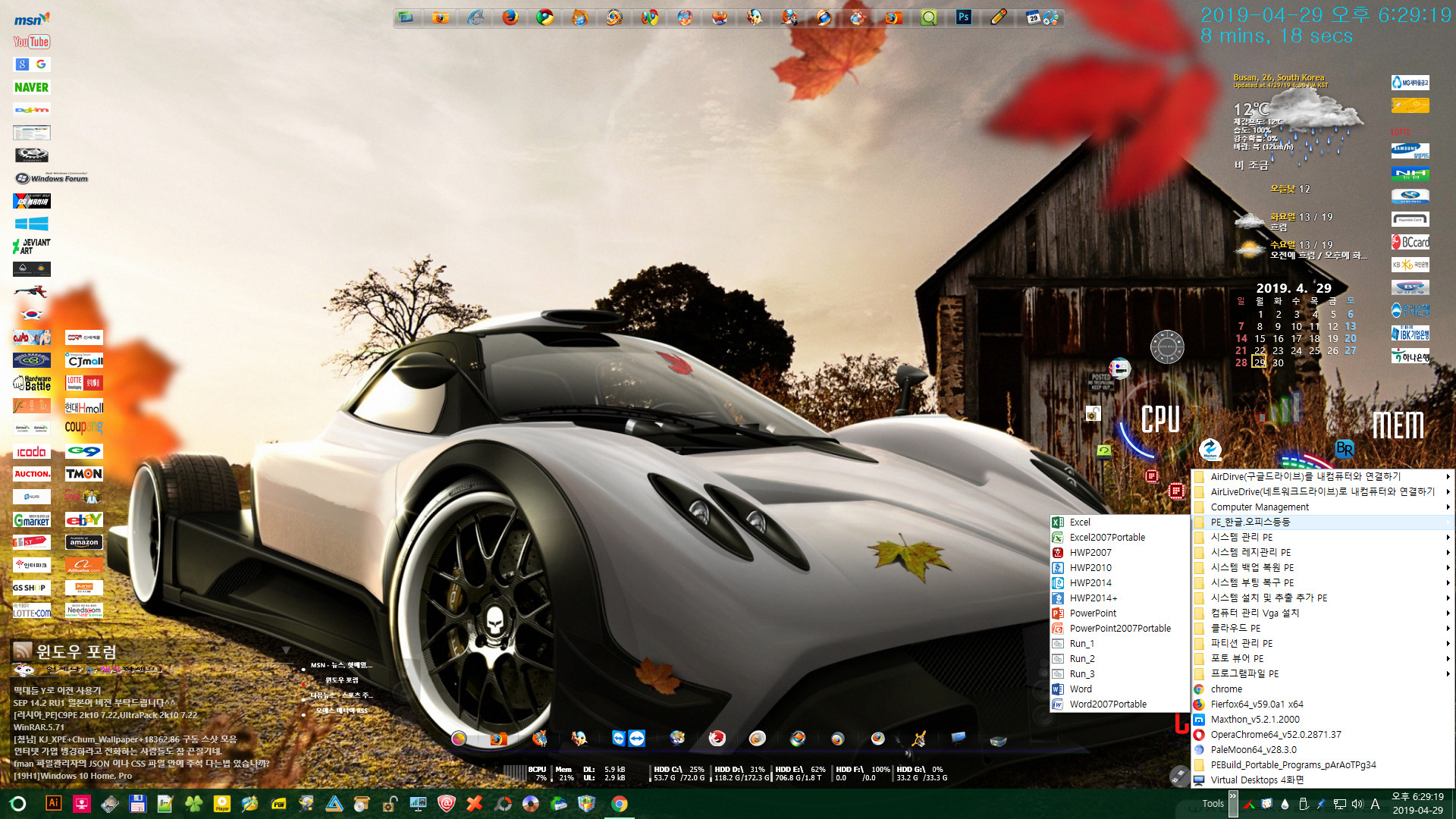1456x819 pixels.
Task: Expand AirLiveDrive(네트워크드라이브) submenu
Action: [1322, 491]
